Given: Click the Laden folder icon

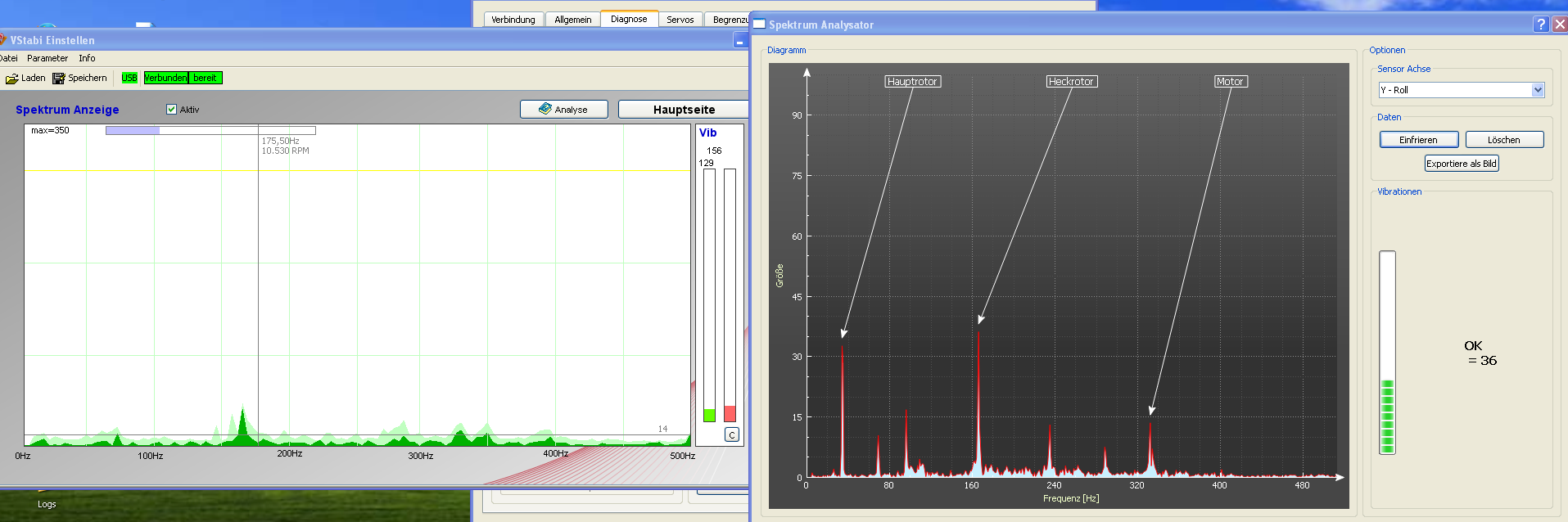Looking at the screenshot, I should coord(11,79).
